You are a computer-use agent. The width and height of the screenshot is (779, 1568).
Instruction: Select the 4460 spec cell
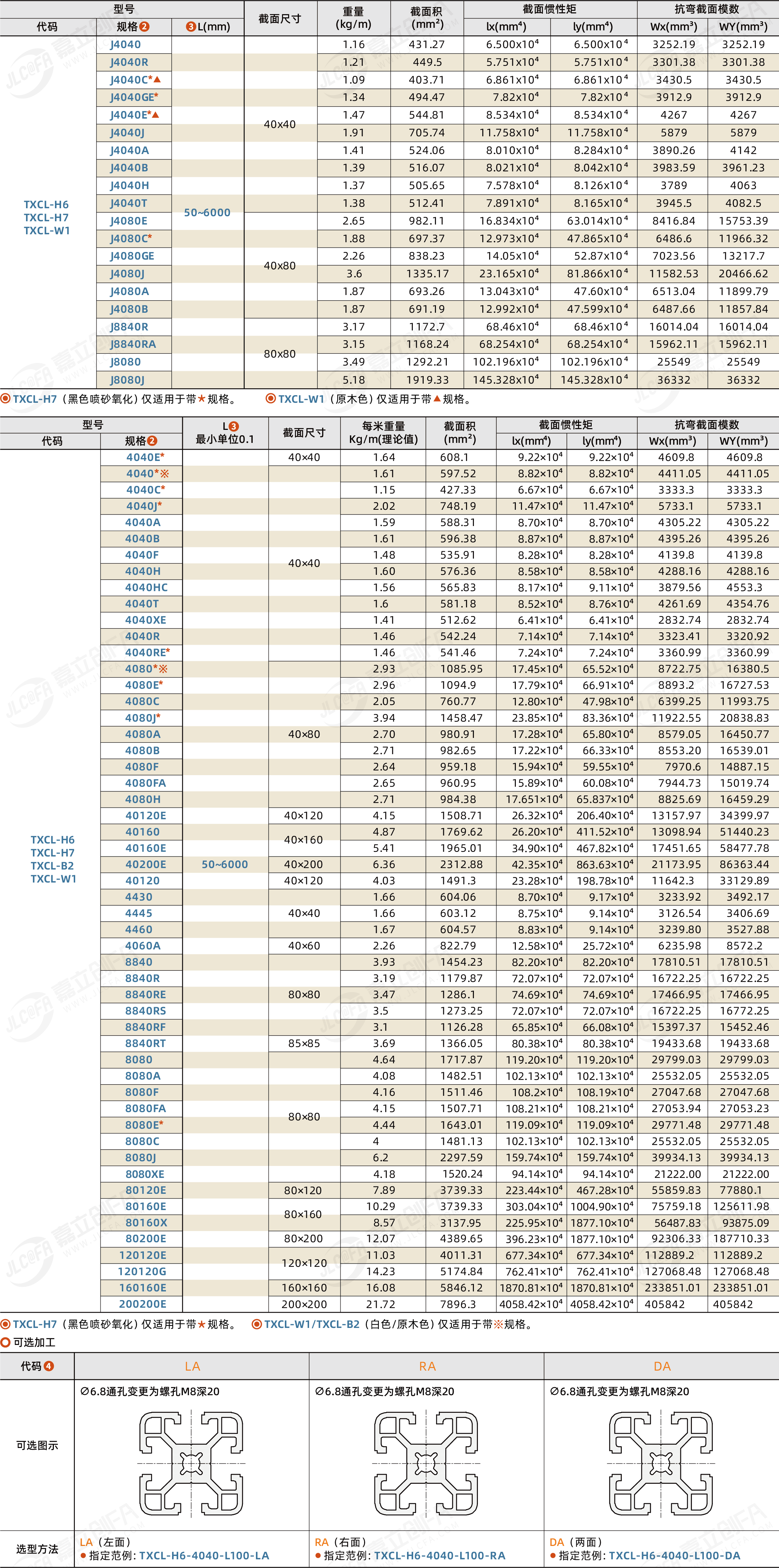click(x=141, y=930)
